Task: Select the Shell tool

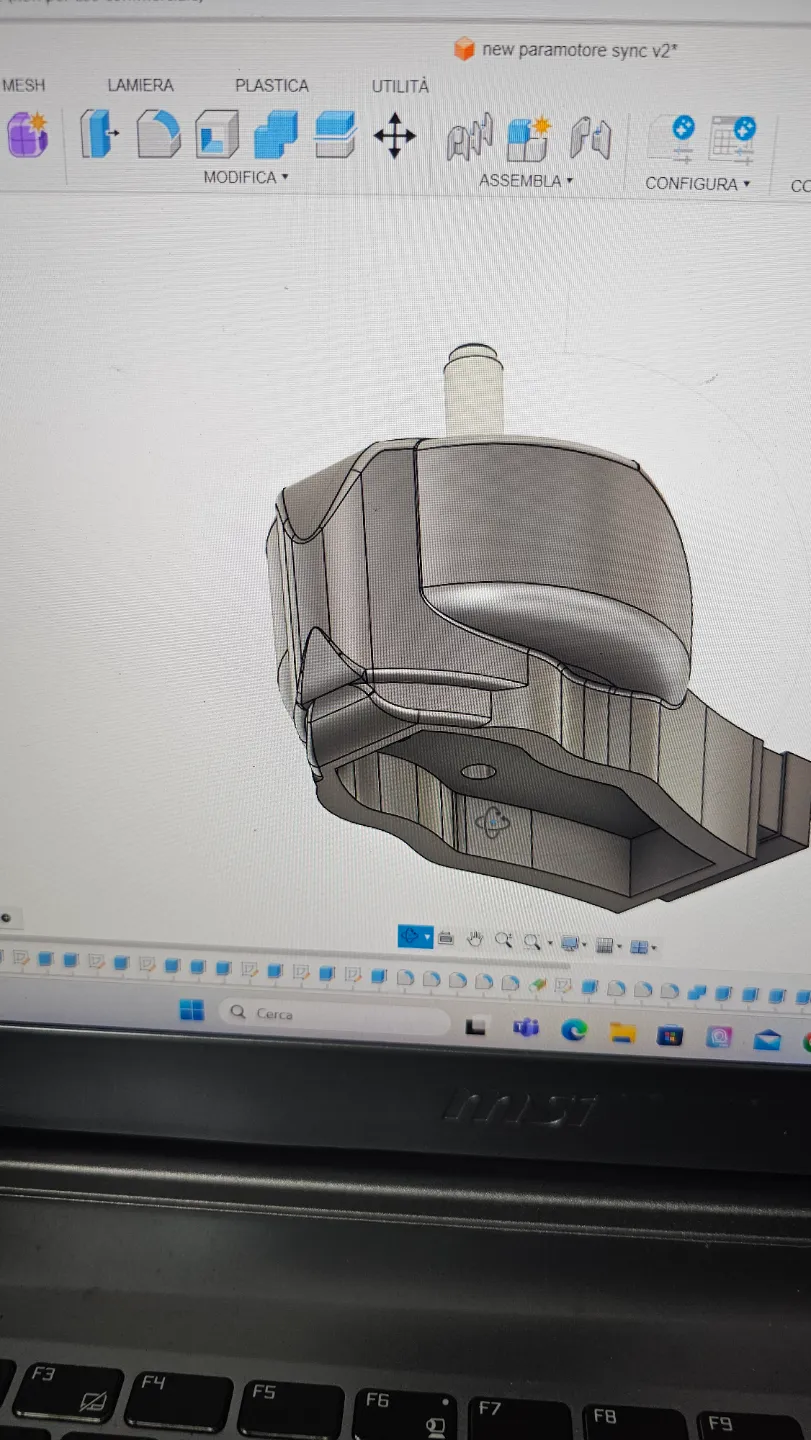Action: click(x=217, y=134)
